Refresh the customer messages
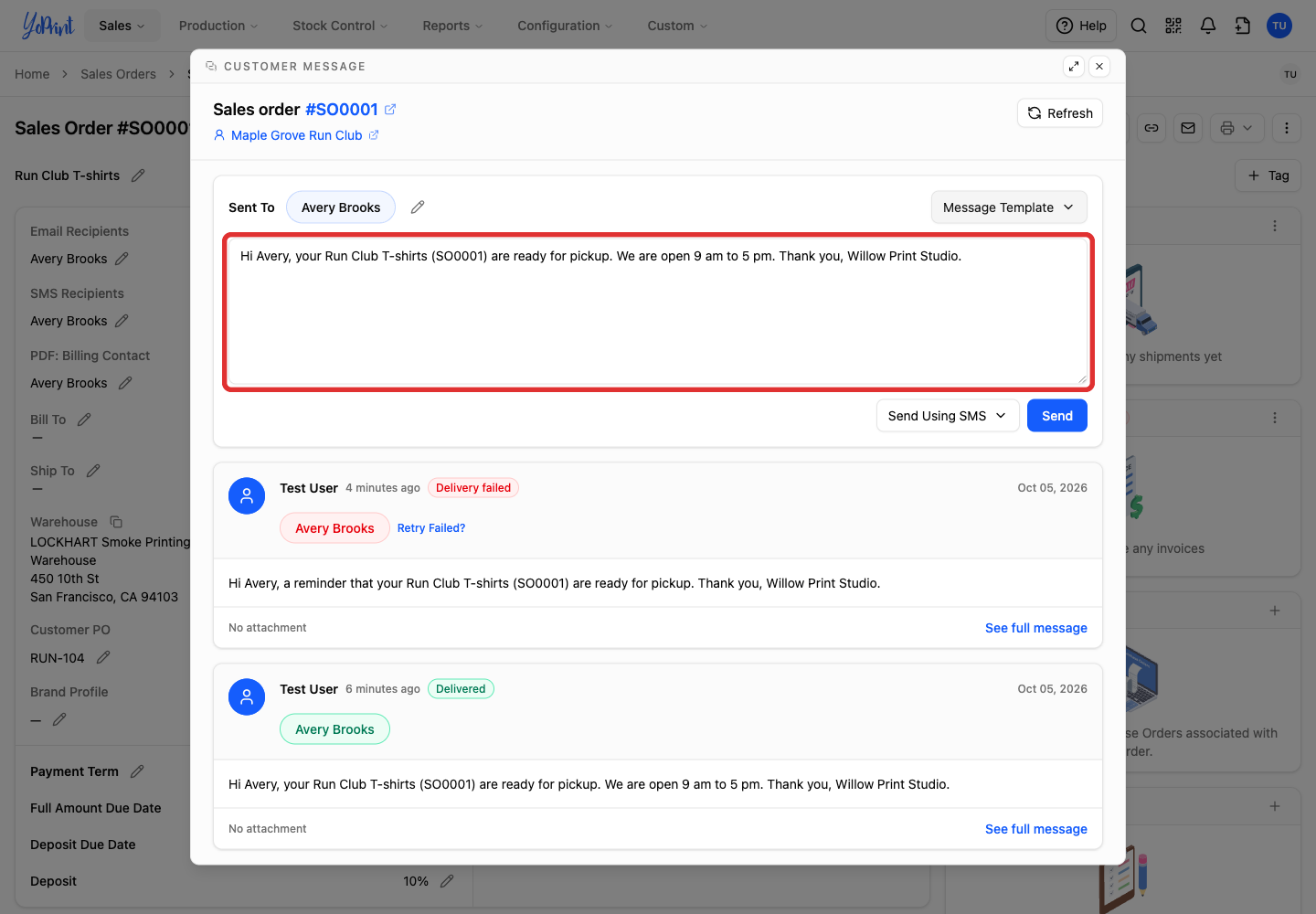1316x914 pixels. tap(1060, 113)
